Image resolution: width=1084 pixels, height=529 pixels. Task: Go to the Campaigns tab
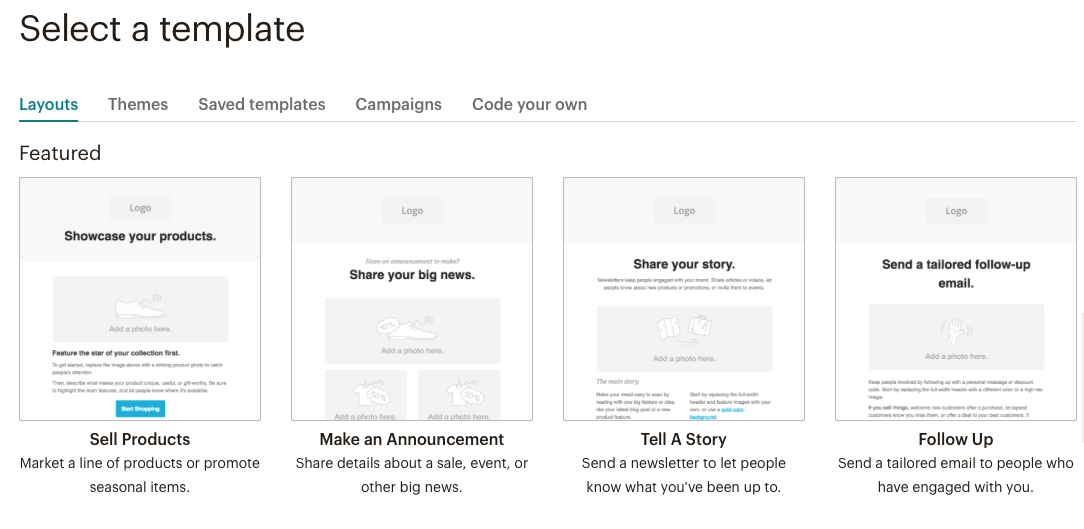tap(398, 104)
